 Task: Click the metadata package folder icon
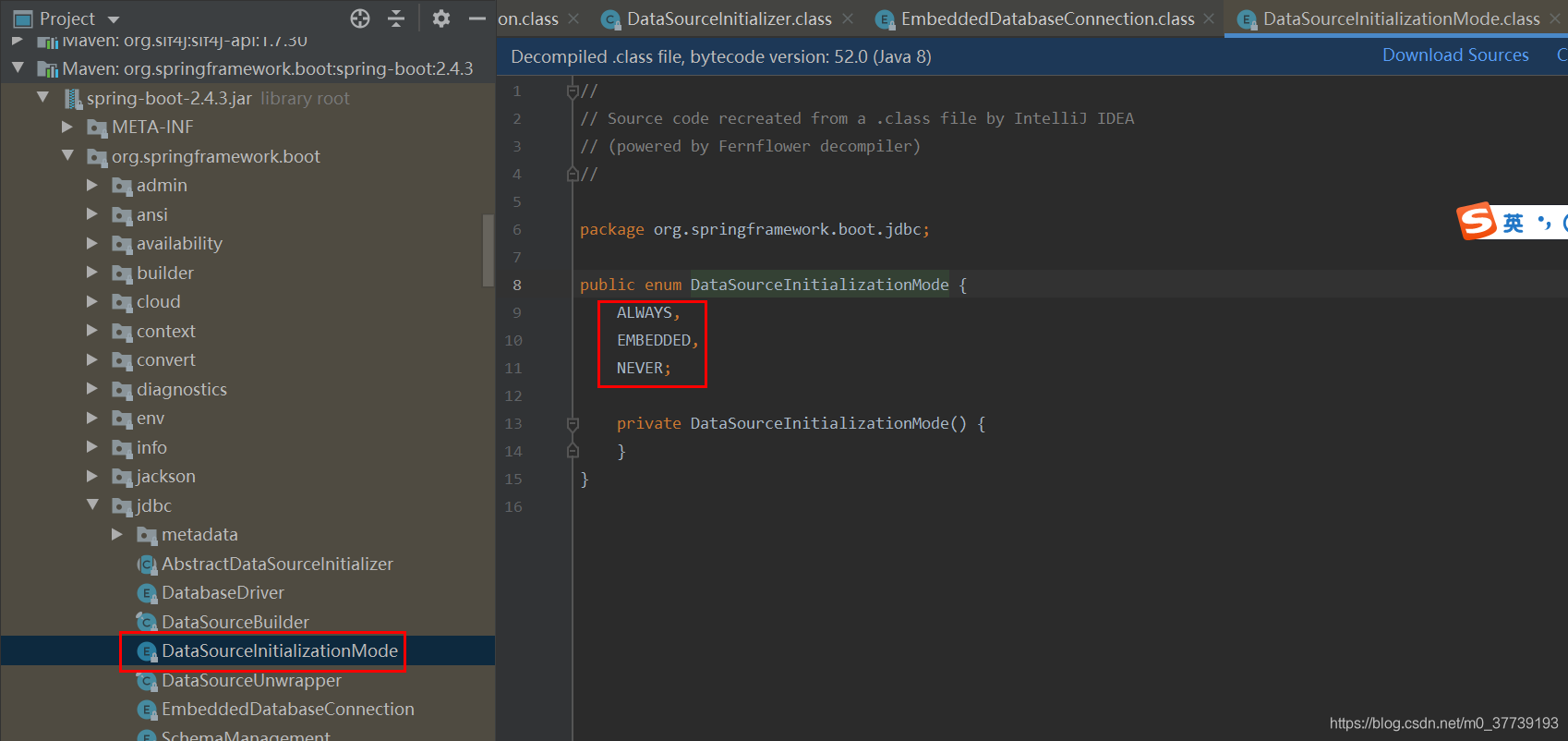click(147, 535)
